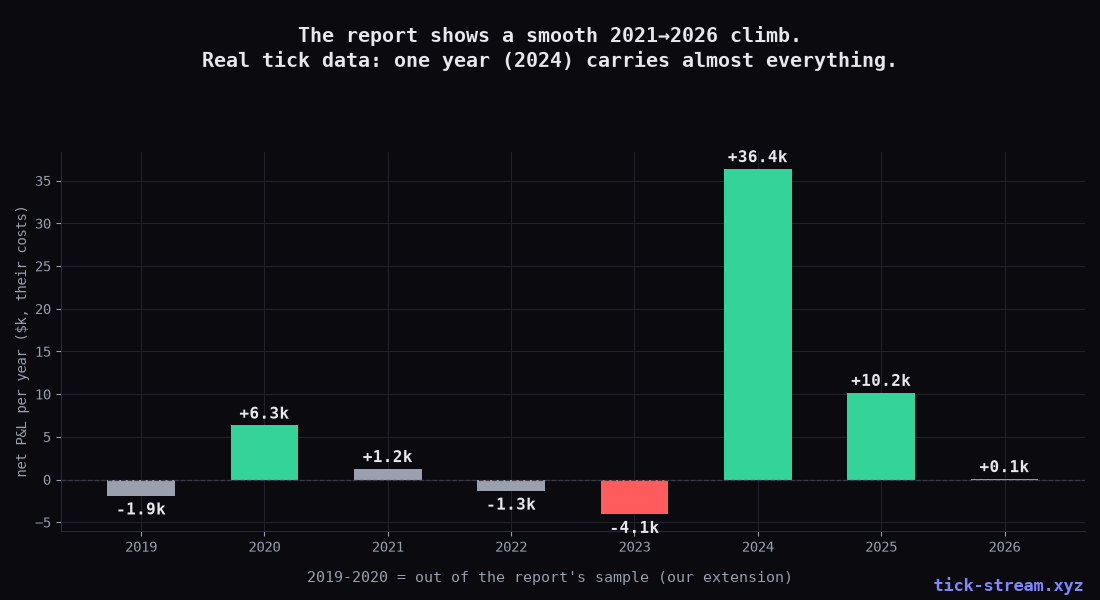Screen dimensions: 1100x600
Task: Select the 2022 gray bar
Action: point(511,486)
